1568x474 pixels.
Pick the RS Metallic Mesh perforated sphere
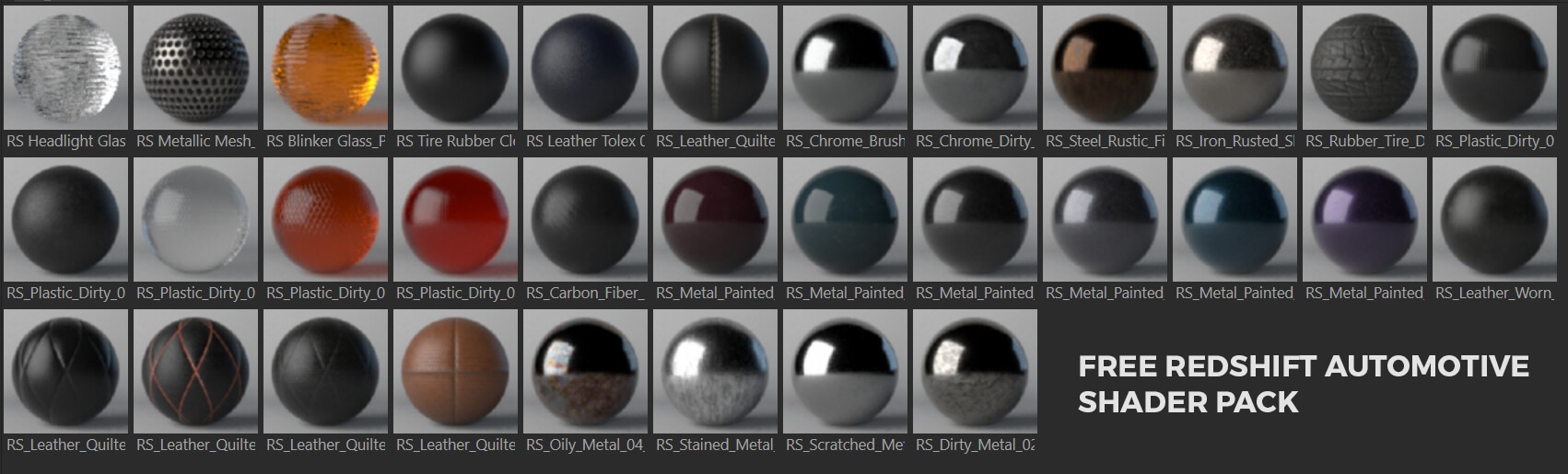click(195, 68)
